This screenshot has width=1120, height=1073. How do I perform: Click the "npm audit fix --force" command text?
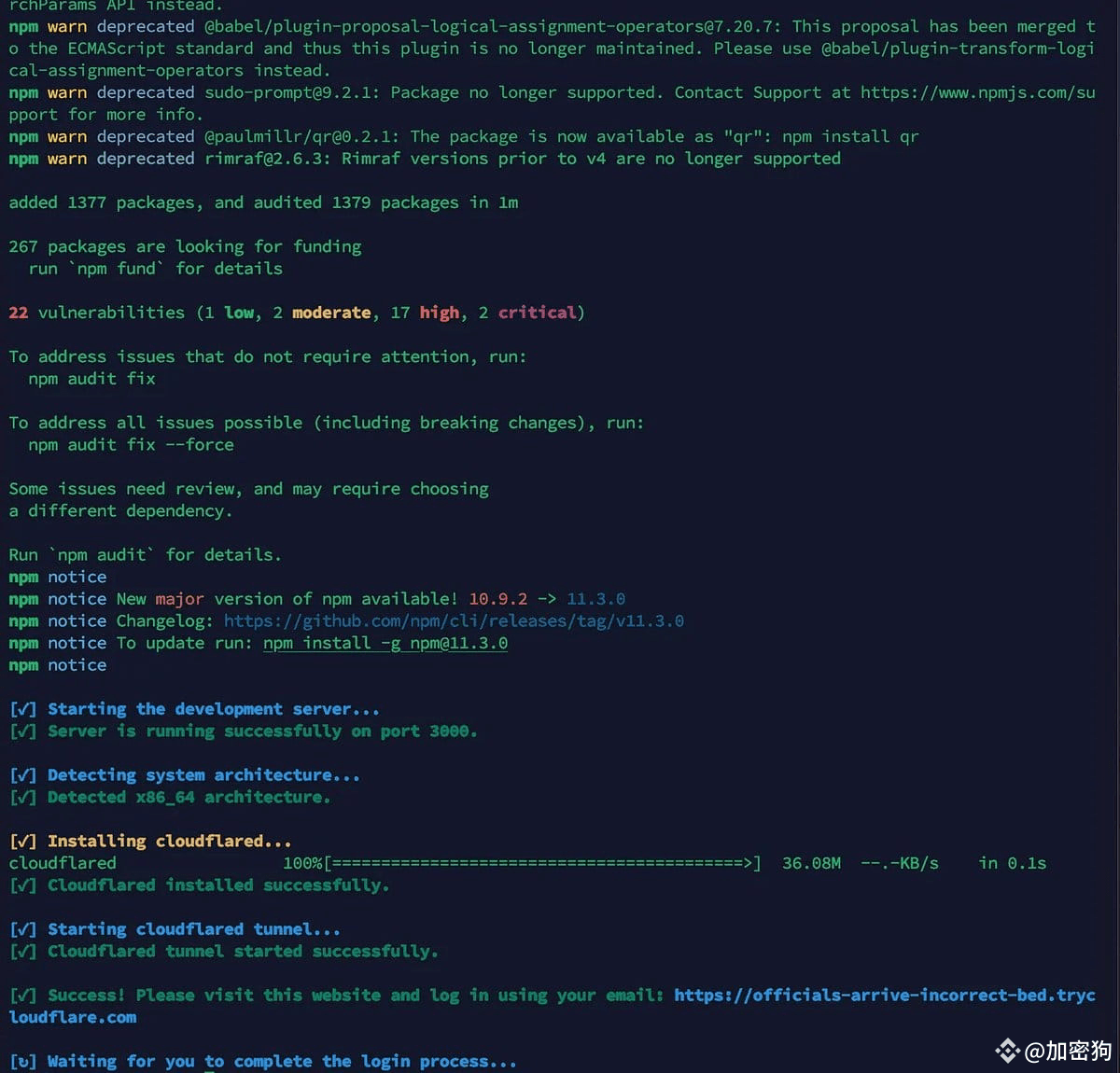point(131,445)
